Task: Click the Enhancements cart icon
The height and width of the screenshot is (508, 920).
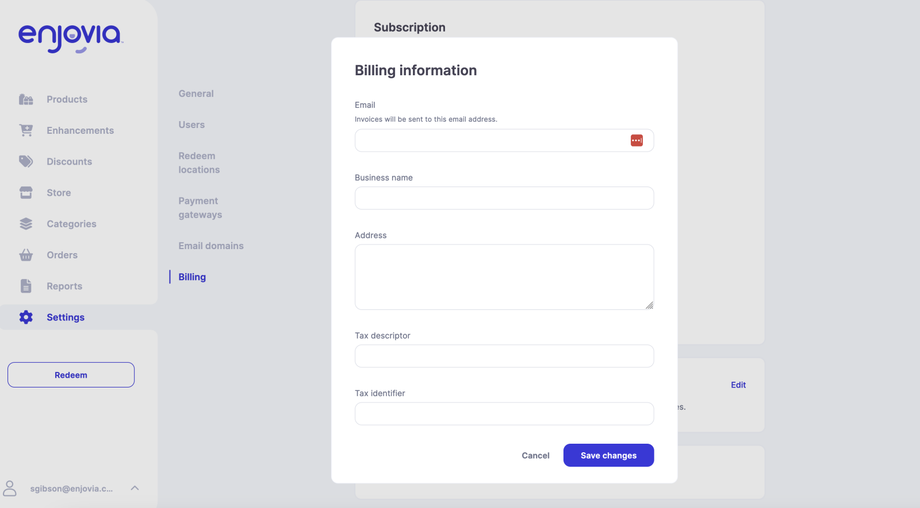Action: (x=26, y=130)
